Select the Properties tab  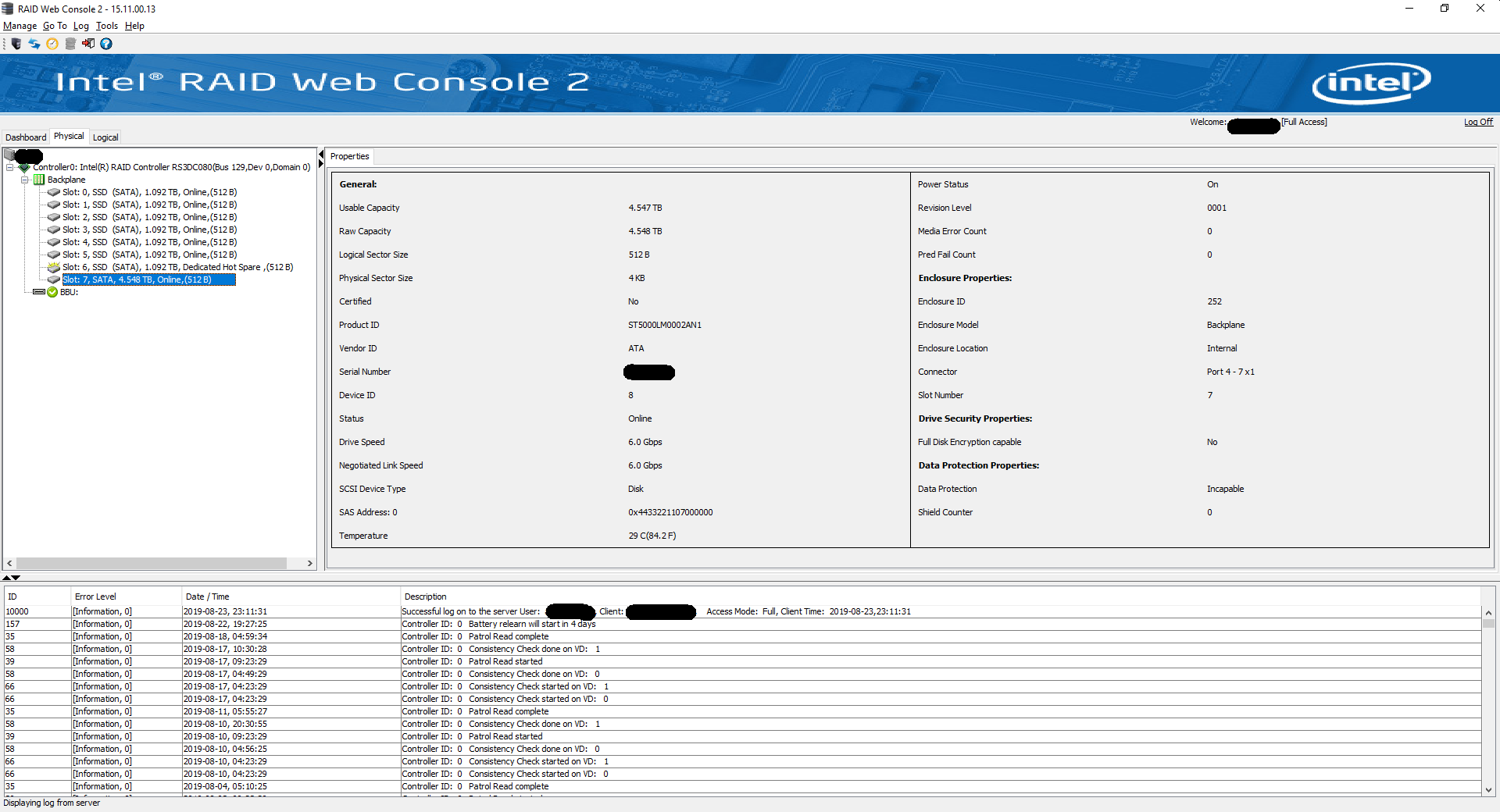(349, 156)
